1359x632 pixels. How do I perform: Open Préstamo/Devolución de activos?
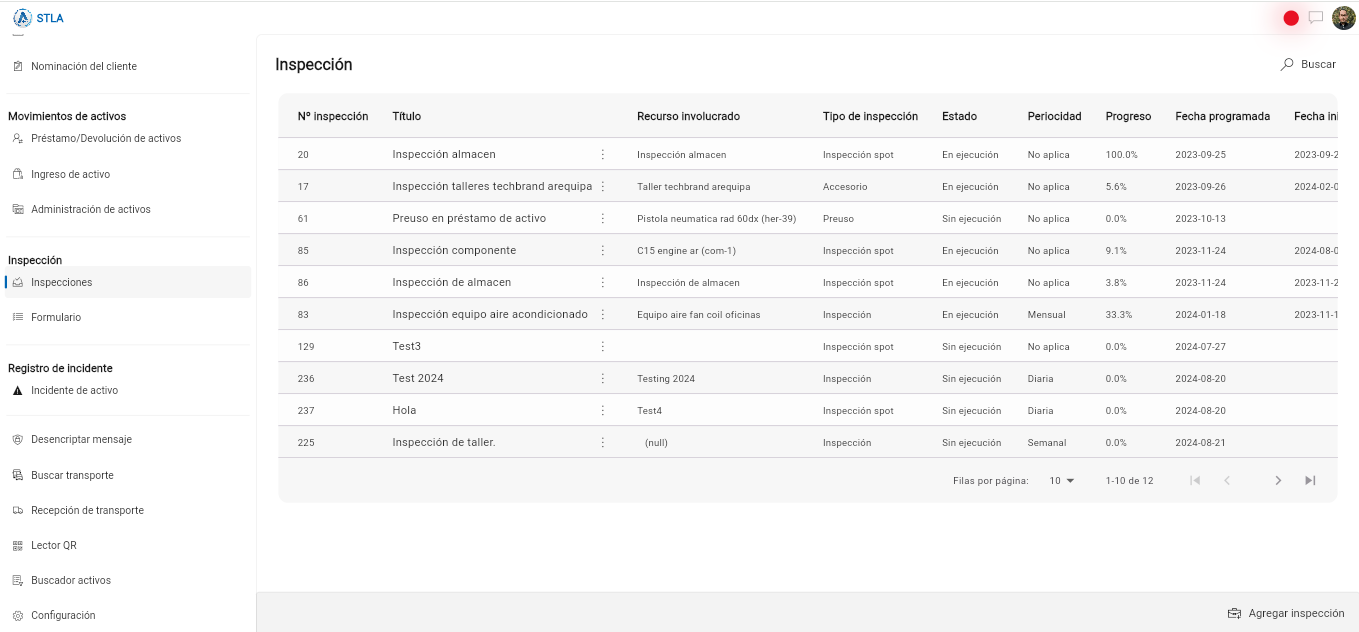click(x=106, y=138)
